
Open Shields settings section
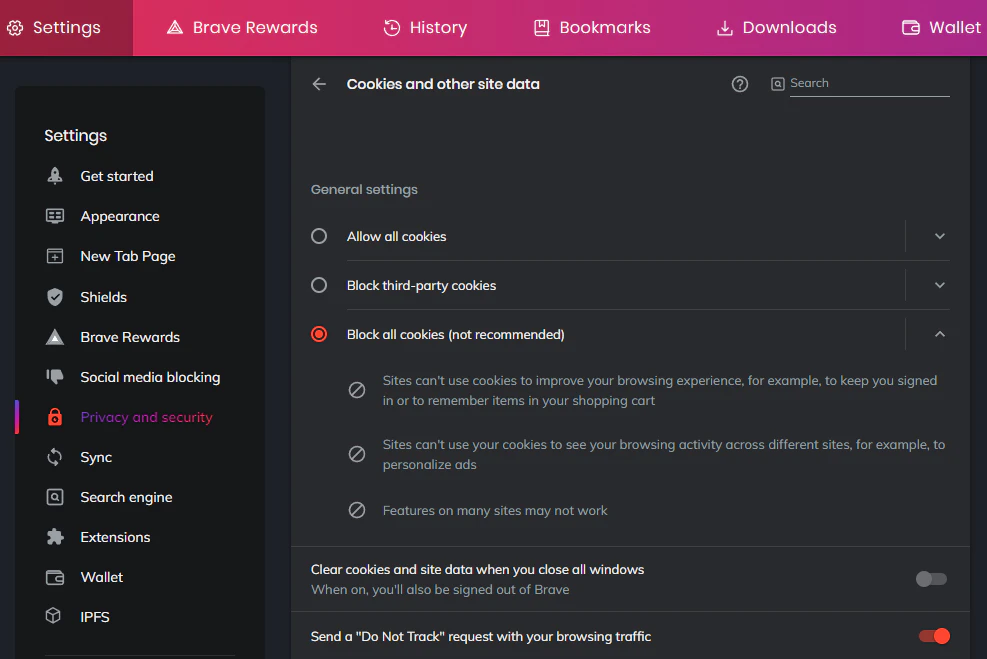tap(104, 297)
